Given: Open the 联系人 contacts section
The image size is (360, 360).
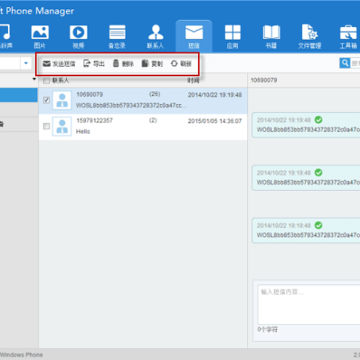Looking at the screenshot, I should click(x=155, y=36).
